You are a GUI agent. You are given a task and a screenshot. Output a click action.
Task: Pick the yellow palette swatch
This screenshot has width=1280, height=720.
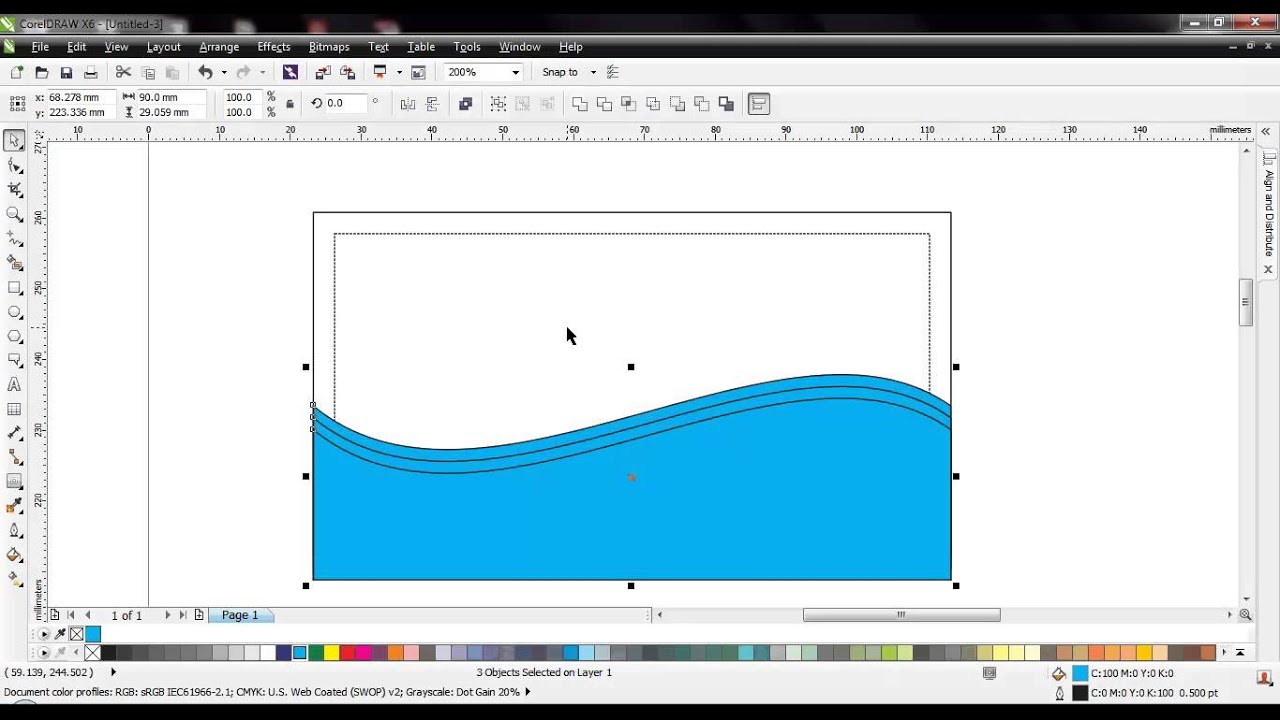click(x=331, y=653)
